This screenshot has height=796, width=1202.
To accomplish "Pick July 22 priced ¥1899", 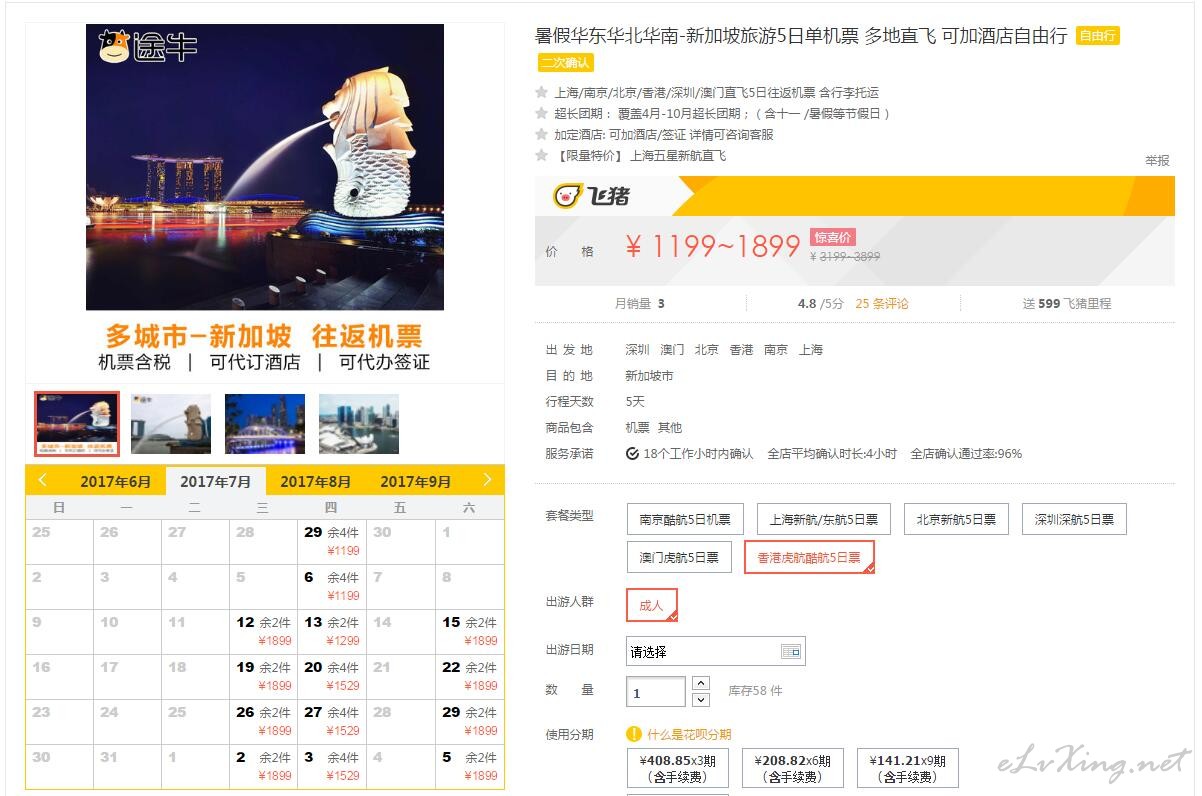I will (470, 676).
